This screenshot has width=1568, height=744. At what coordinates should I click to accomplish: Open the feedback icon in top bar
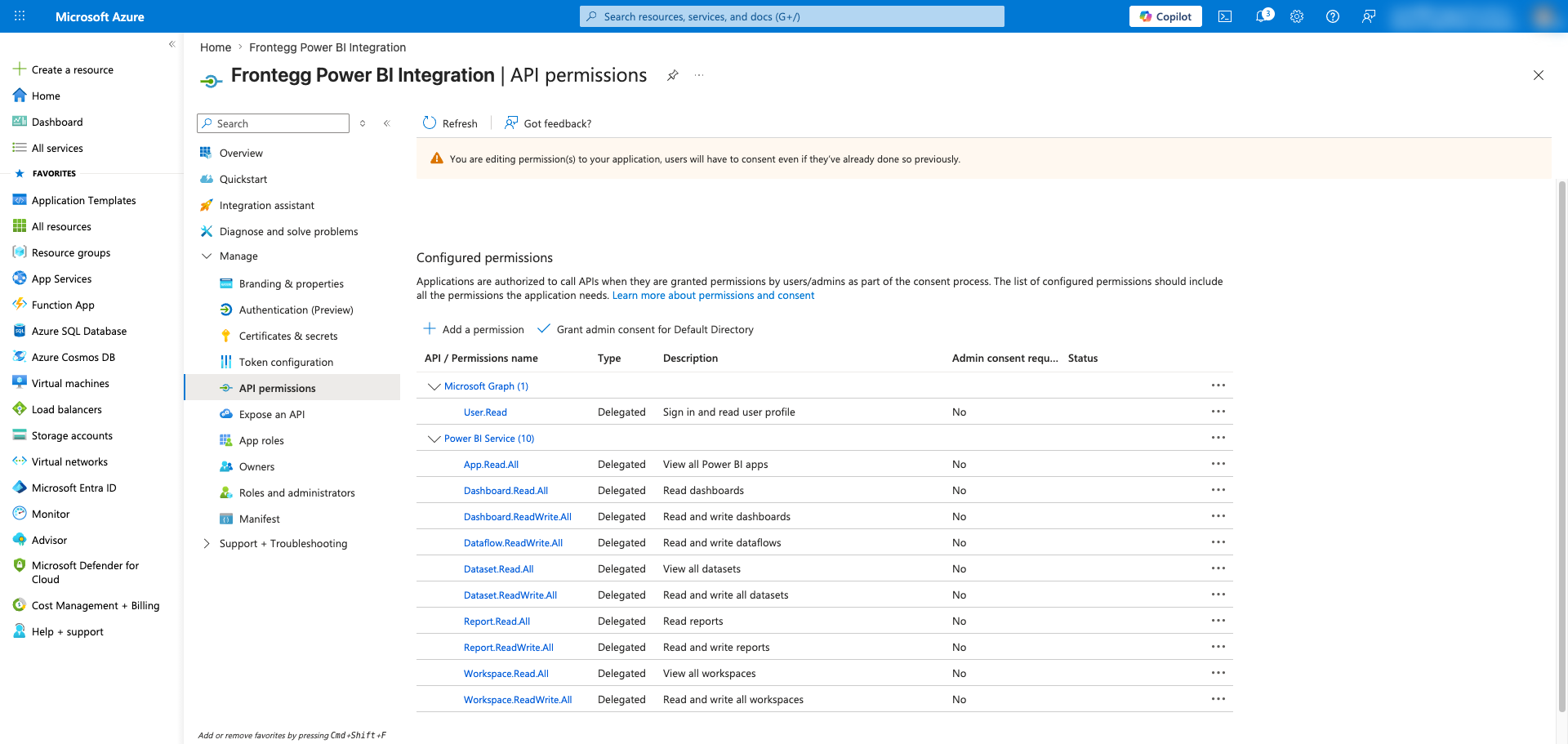click(1369, 16)
